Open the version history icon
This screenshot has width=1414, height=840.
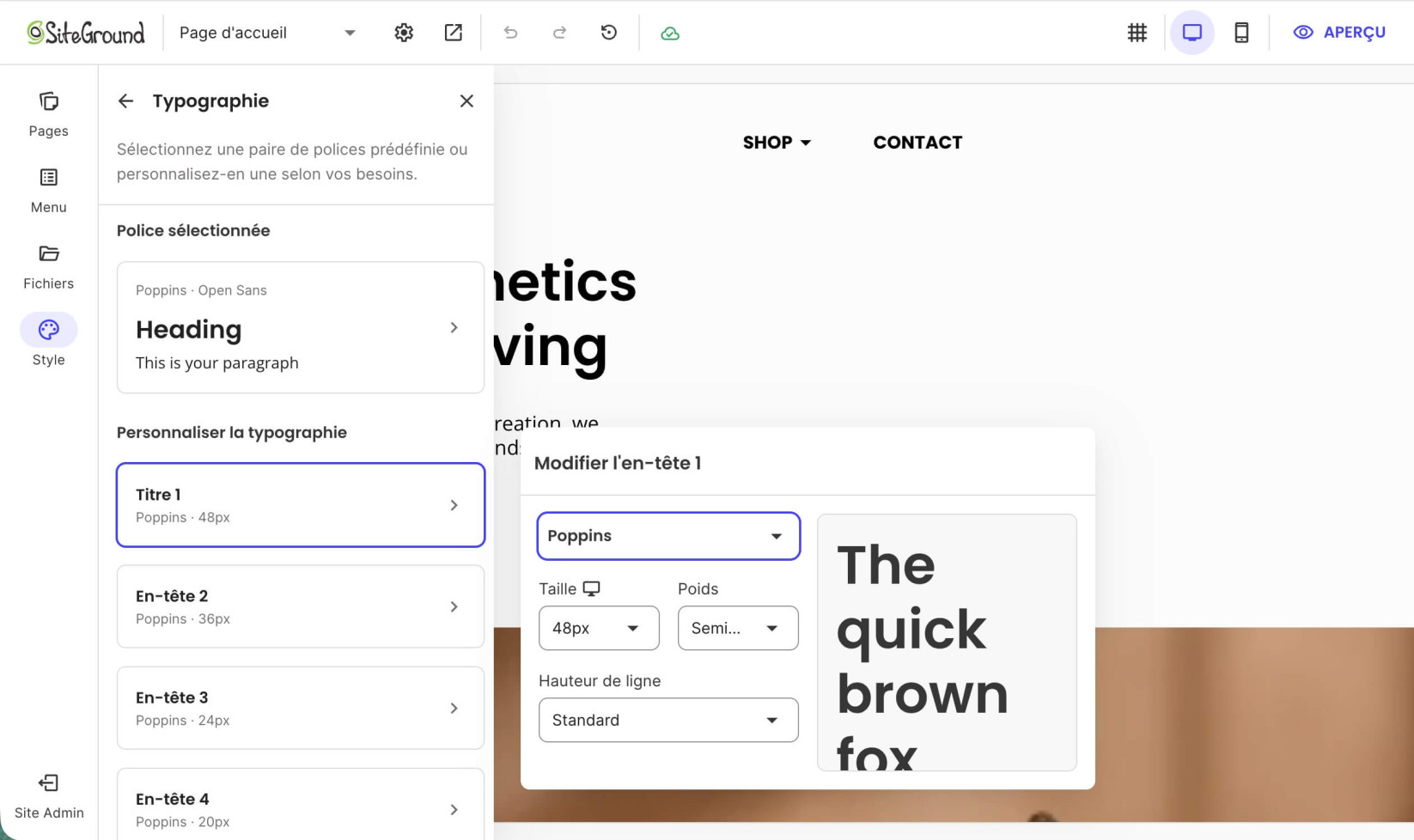(x=609, y=33)
